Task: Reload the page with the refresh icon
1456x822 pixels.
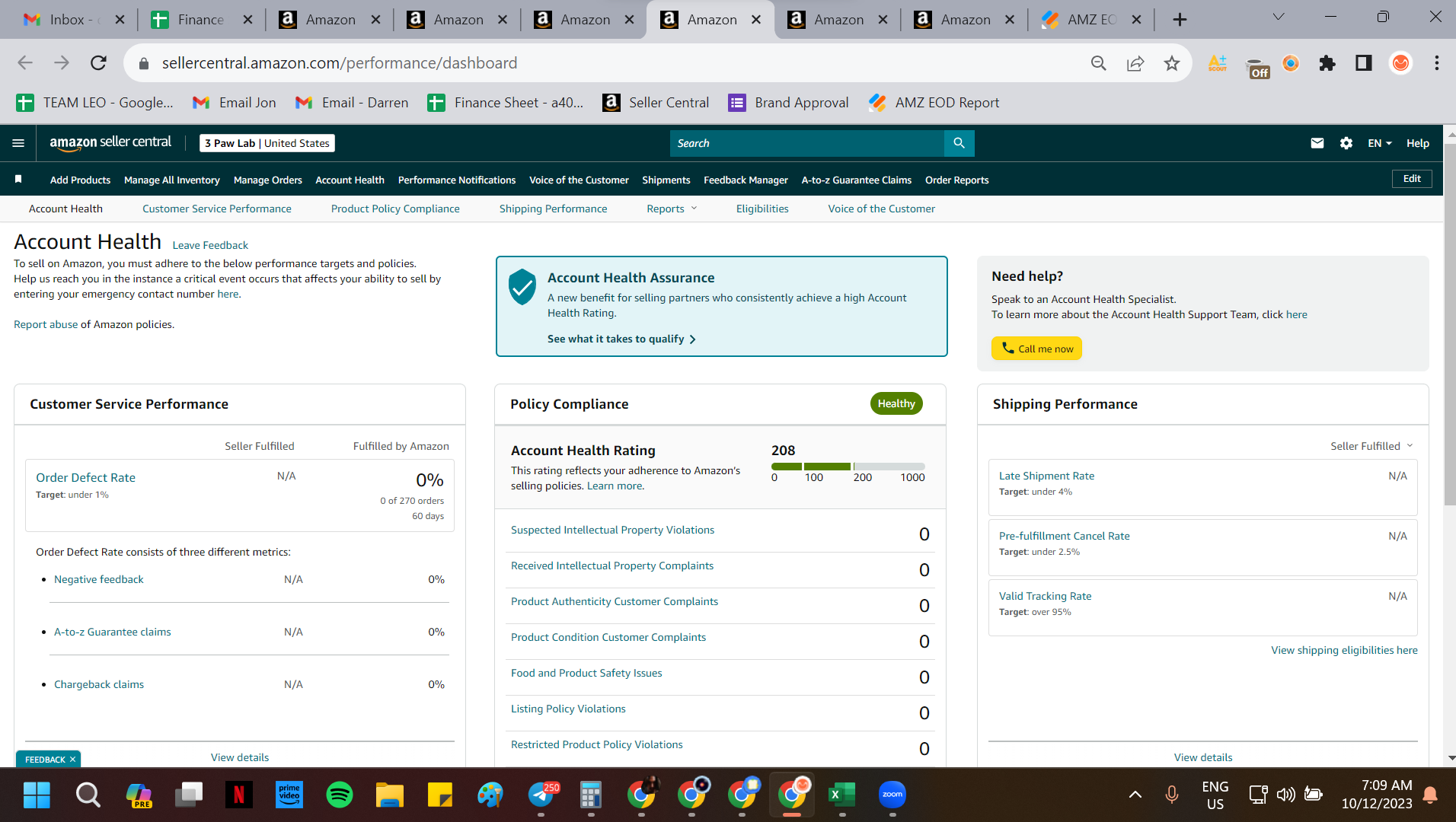Action: point(98,63)
